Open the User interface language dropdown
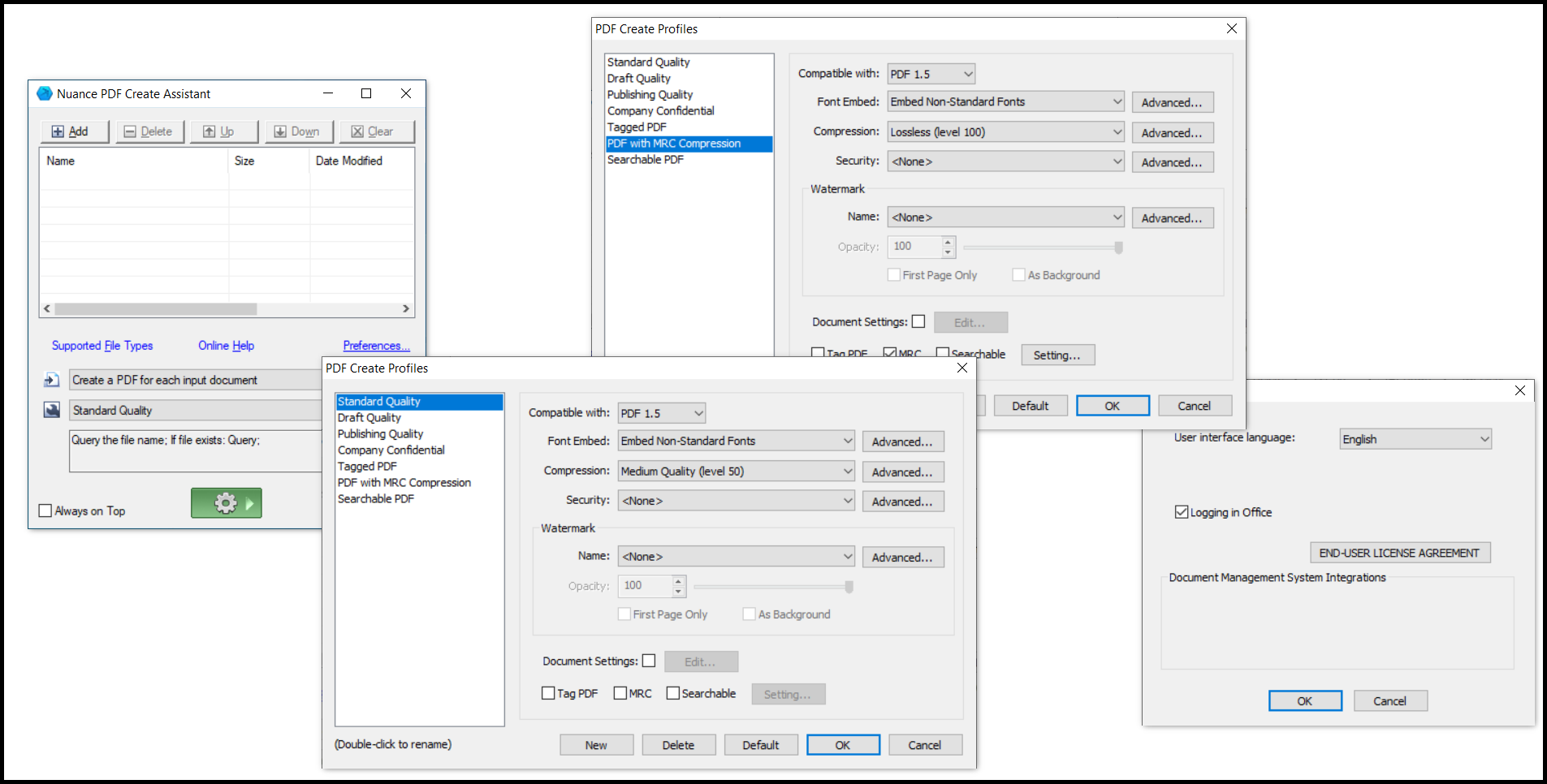 (x=1415, y=439)
